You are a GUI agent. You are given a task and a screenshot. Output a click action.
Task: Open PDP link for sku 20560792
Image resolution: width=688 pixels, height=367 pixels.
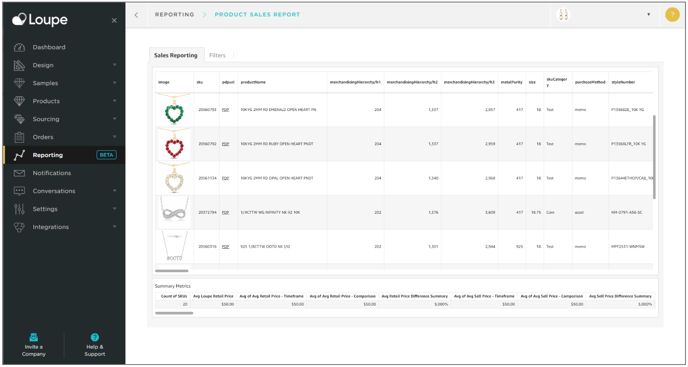(x=226, y=144)
